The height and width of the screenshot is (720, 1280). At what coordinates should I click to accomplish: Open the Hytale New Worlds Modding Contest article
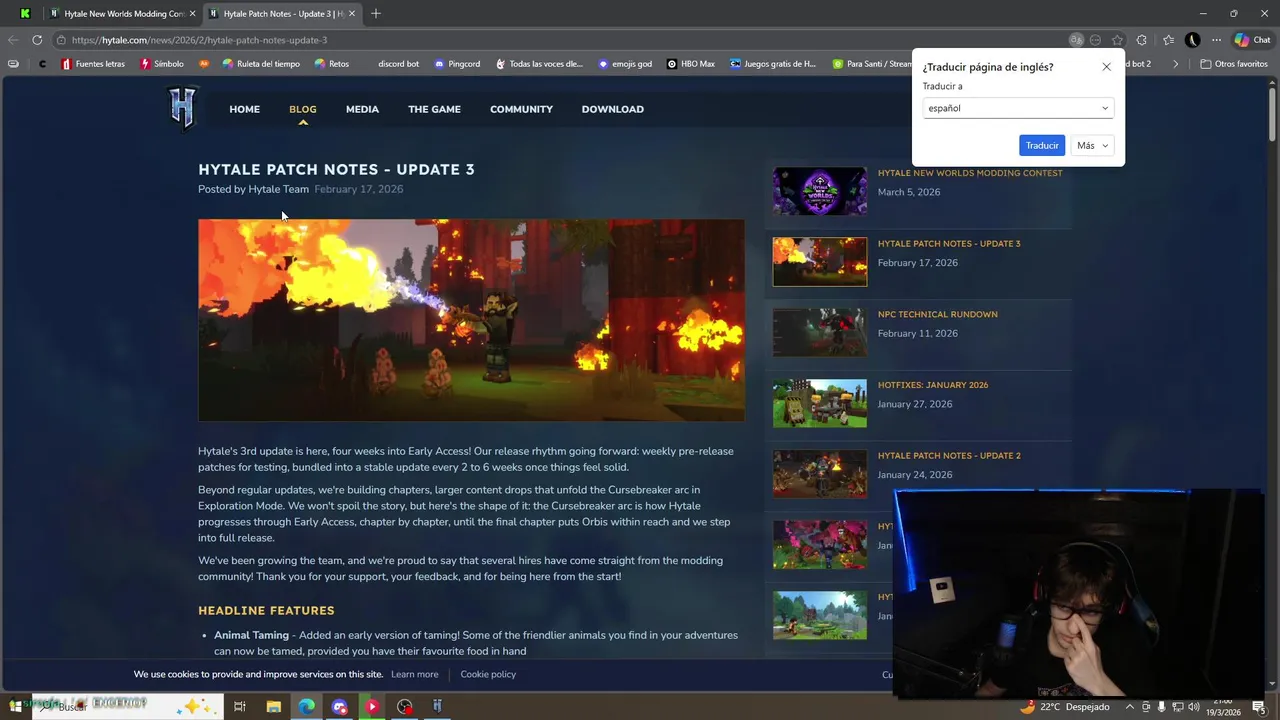click(970, 173)
